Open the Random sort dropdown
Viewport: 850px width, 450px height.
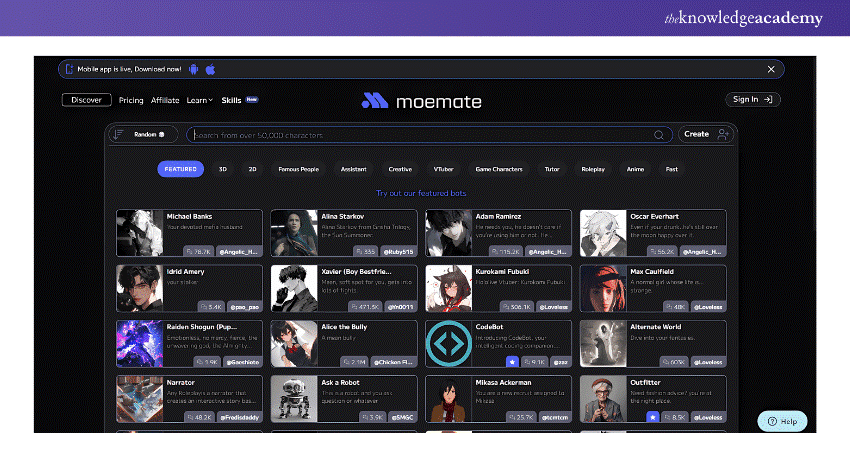pyautogui.click(x=143, y=134)
